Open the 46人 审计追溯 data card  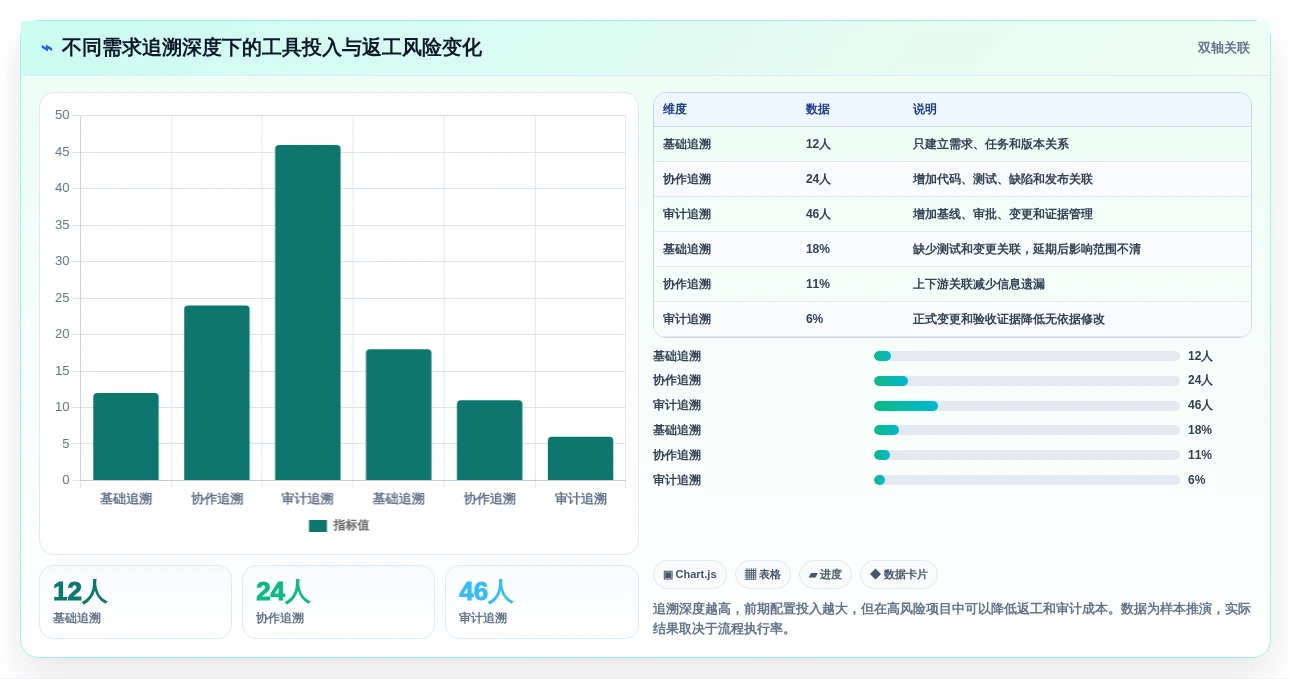542,602
